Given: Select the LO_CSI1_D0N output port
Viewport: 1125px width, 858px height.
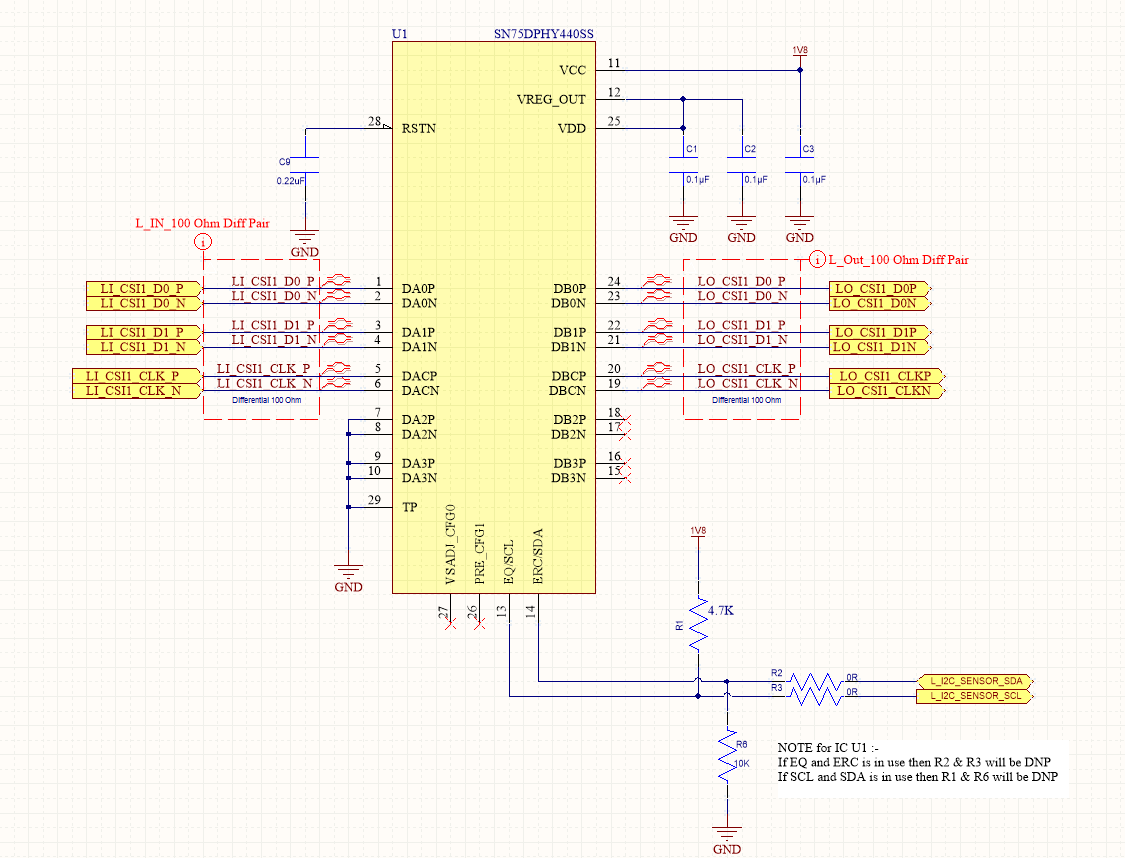Looking at the screenshot, I should (880, 303).
